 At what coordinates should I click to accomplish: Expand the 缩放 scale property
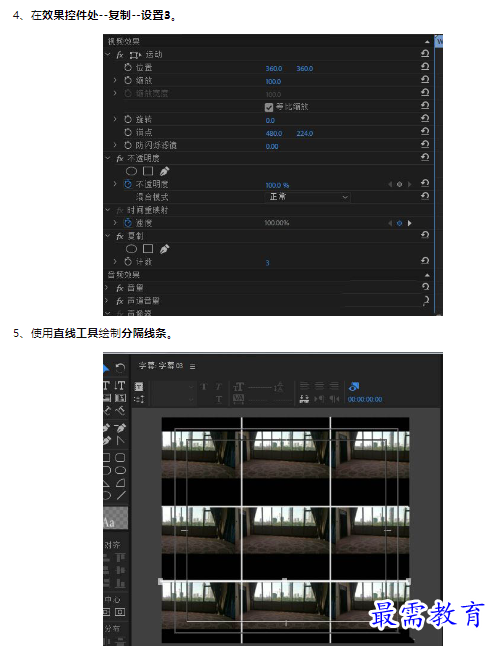115,80
